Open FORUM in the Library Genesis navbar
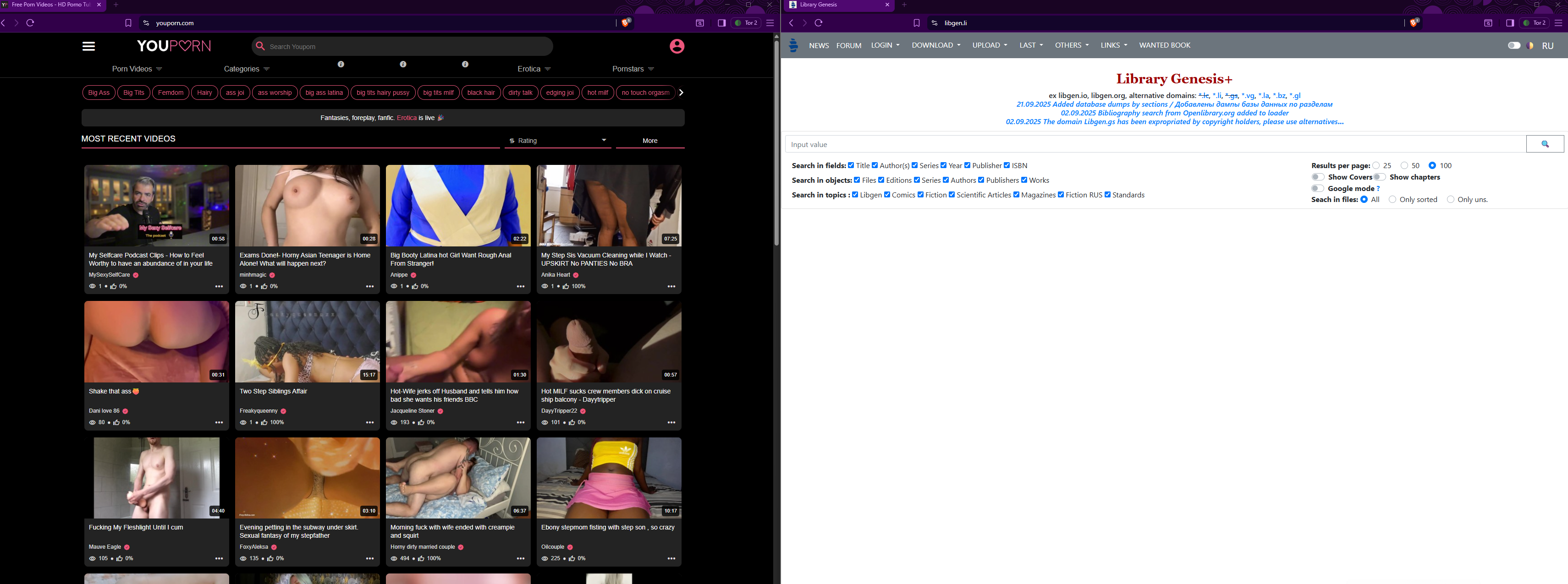 [848, 46]
